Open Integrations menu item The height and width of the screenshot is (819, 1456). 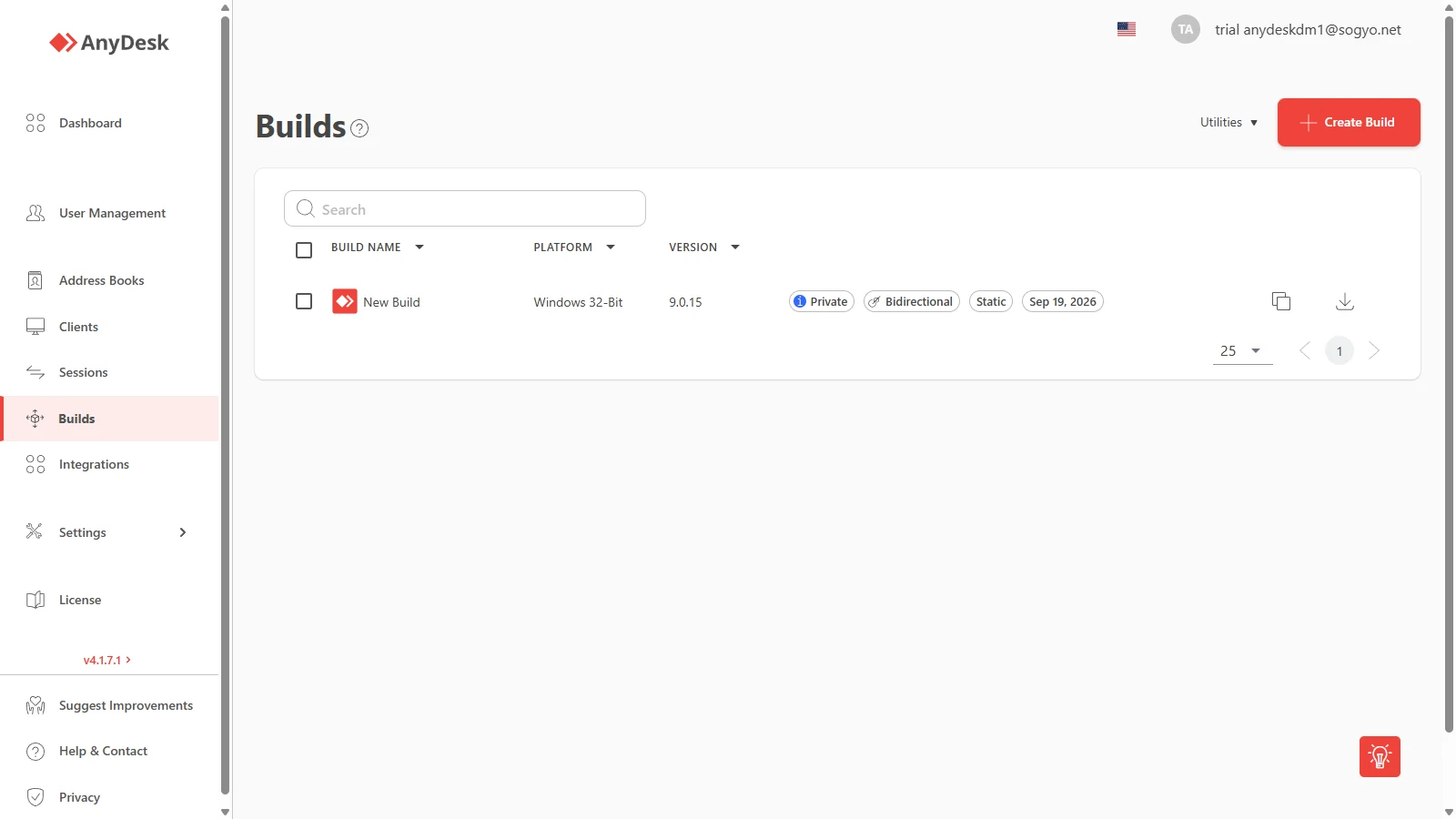[x=94, y=464]
